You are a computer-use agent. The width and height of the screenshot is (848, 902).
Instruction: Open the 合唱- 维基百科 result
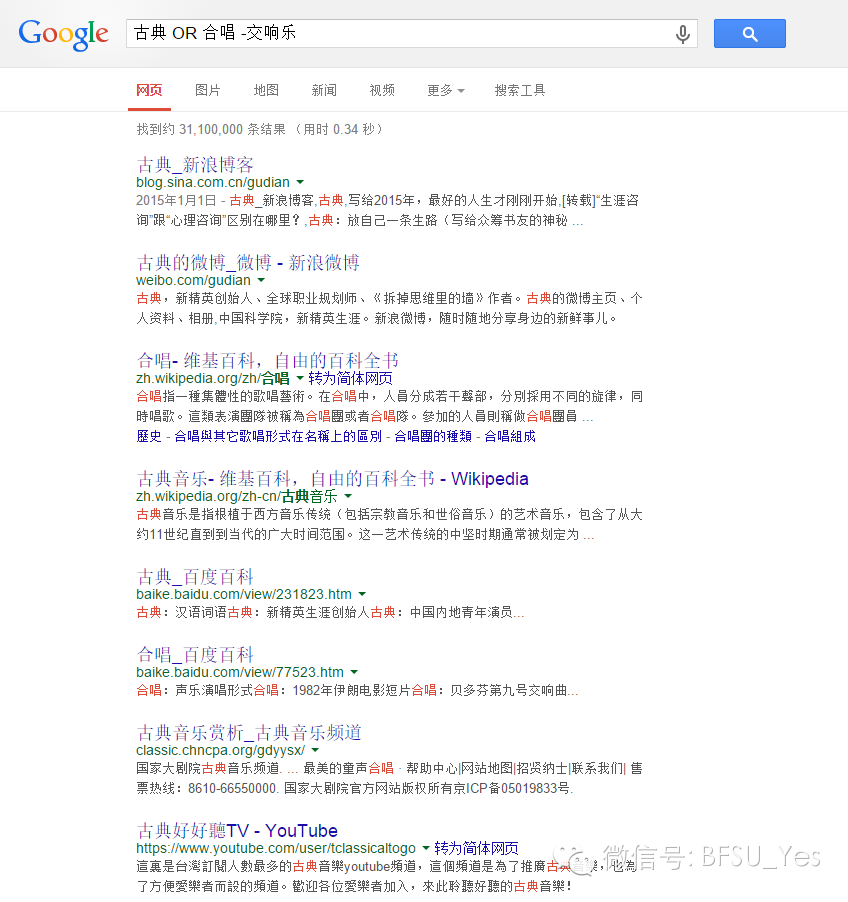click(x=268, y=361)
